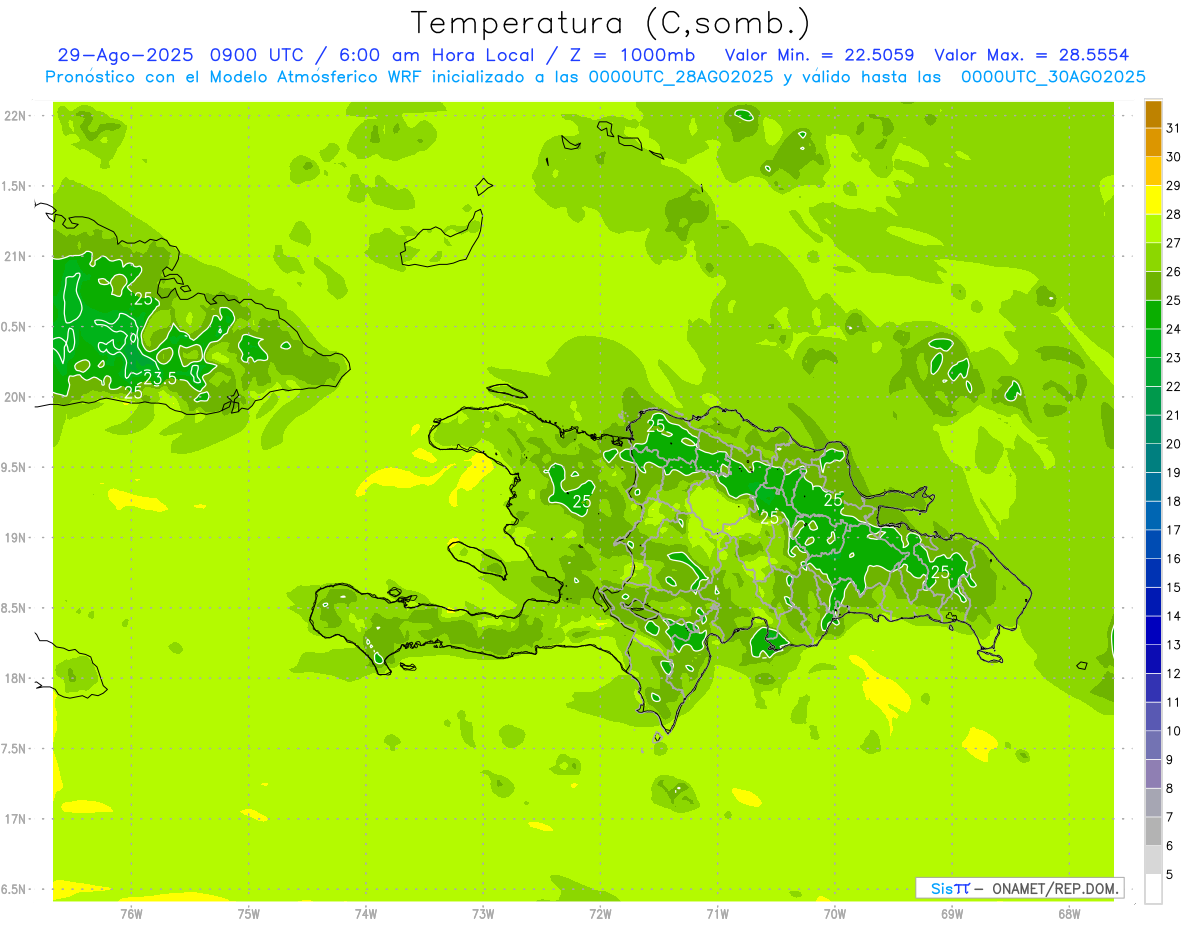Click the '76W' longitude label
The image size is (1200, 927).
click(x=131, y=914)
